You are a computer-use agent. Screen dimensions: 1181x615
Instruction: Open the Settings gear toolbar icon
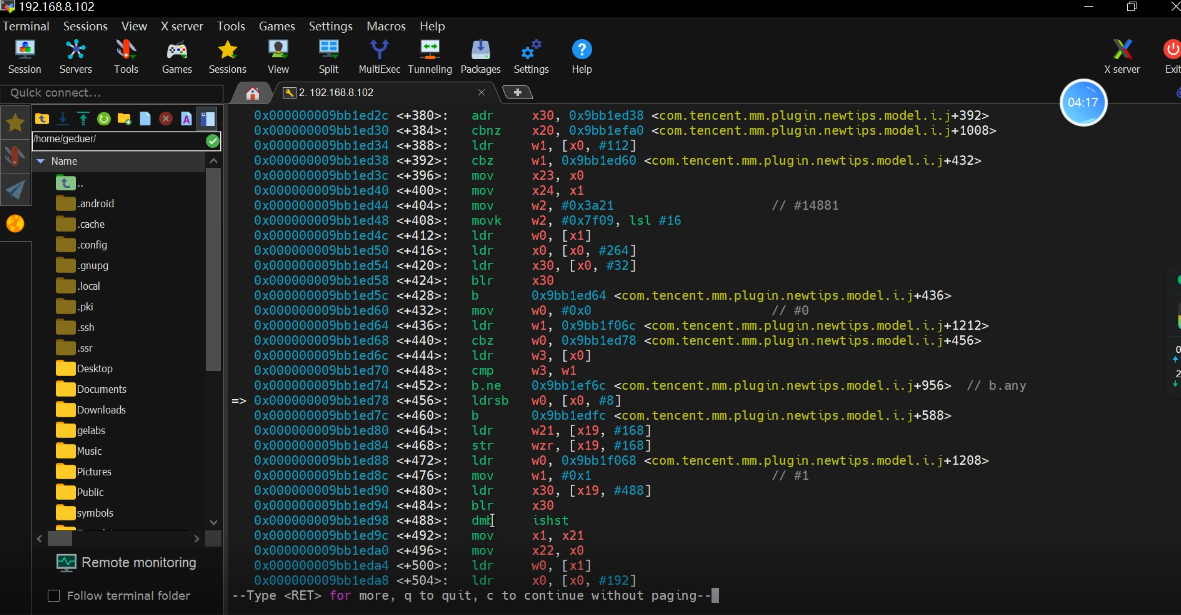[x=531, y=57]
